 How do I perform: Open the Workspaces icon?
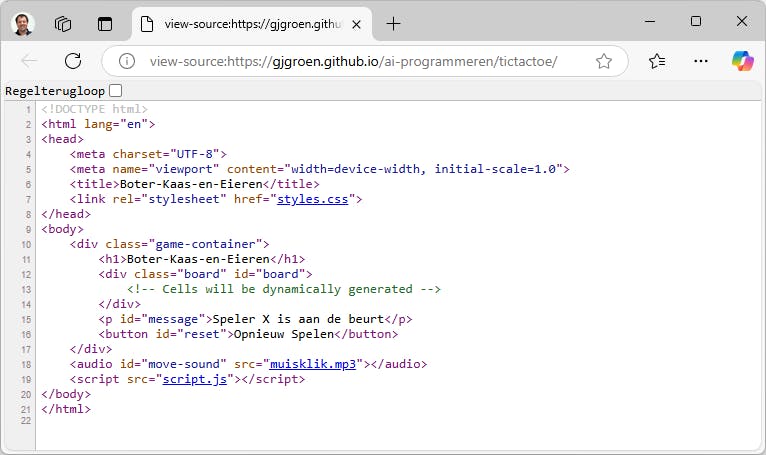[63, 24]
